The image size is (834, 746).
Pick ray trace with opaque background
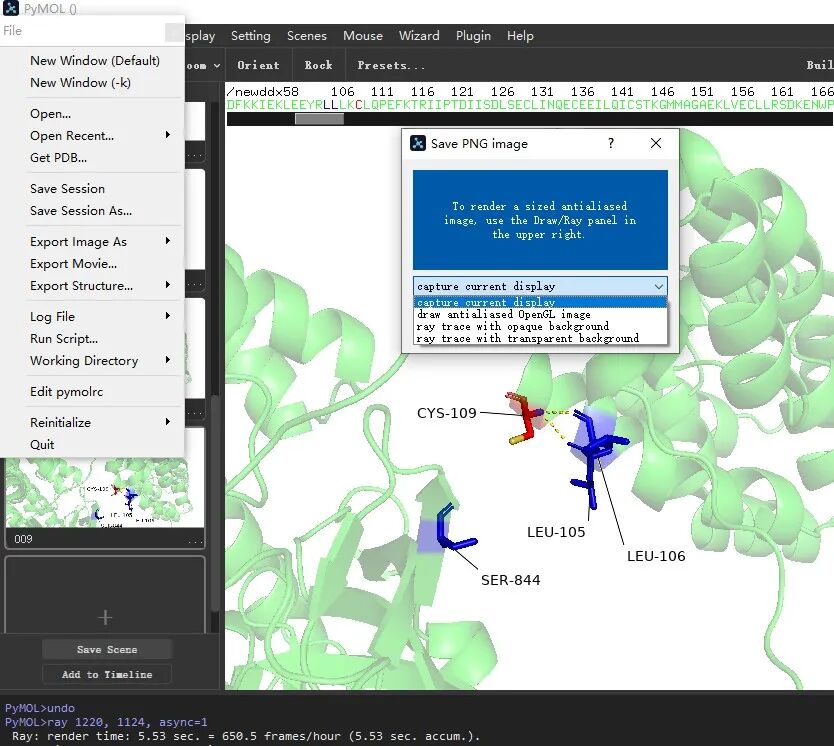tap(513, 326)
